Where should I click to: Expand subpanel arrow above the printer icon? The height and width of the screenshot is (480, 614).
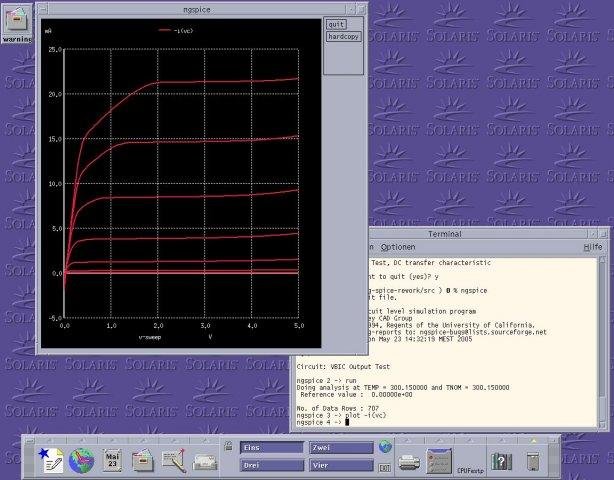point(409,440)
